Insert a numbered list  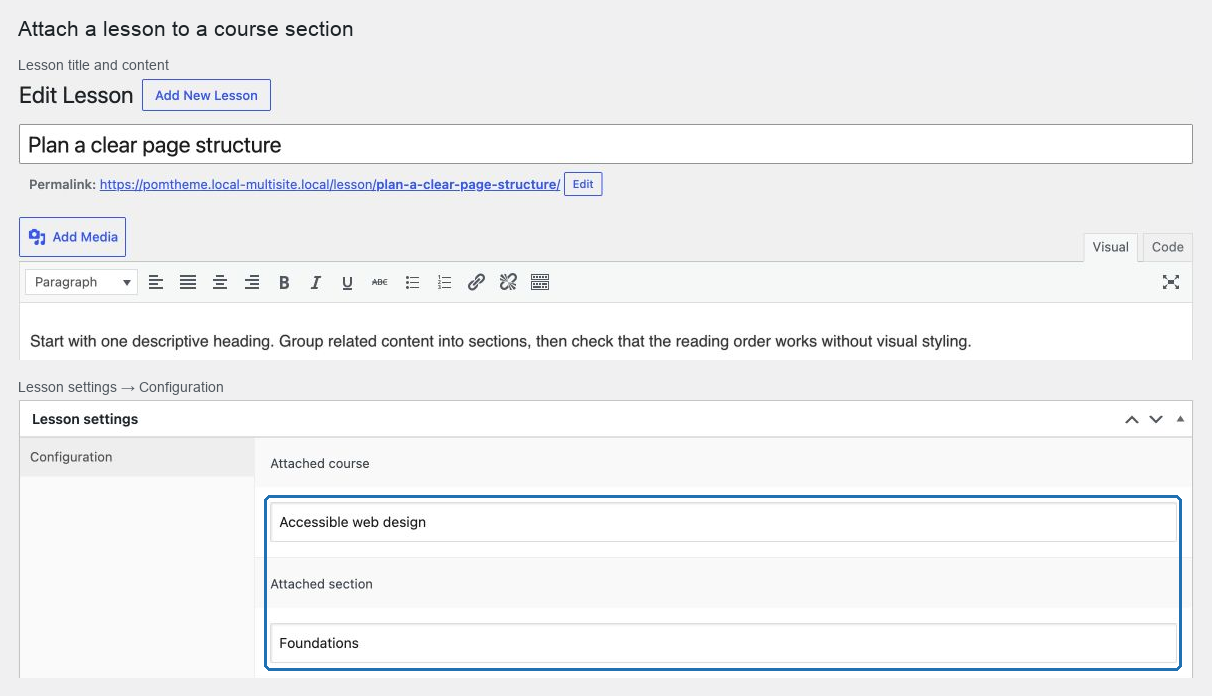pyautogui.click(x=444, y=282)
